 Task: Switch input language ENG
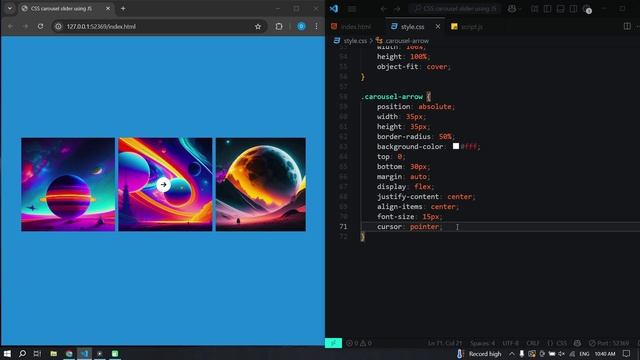point(584,354)
